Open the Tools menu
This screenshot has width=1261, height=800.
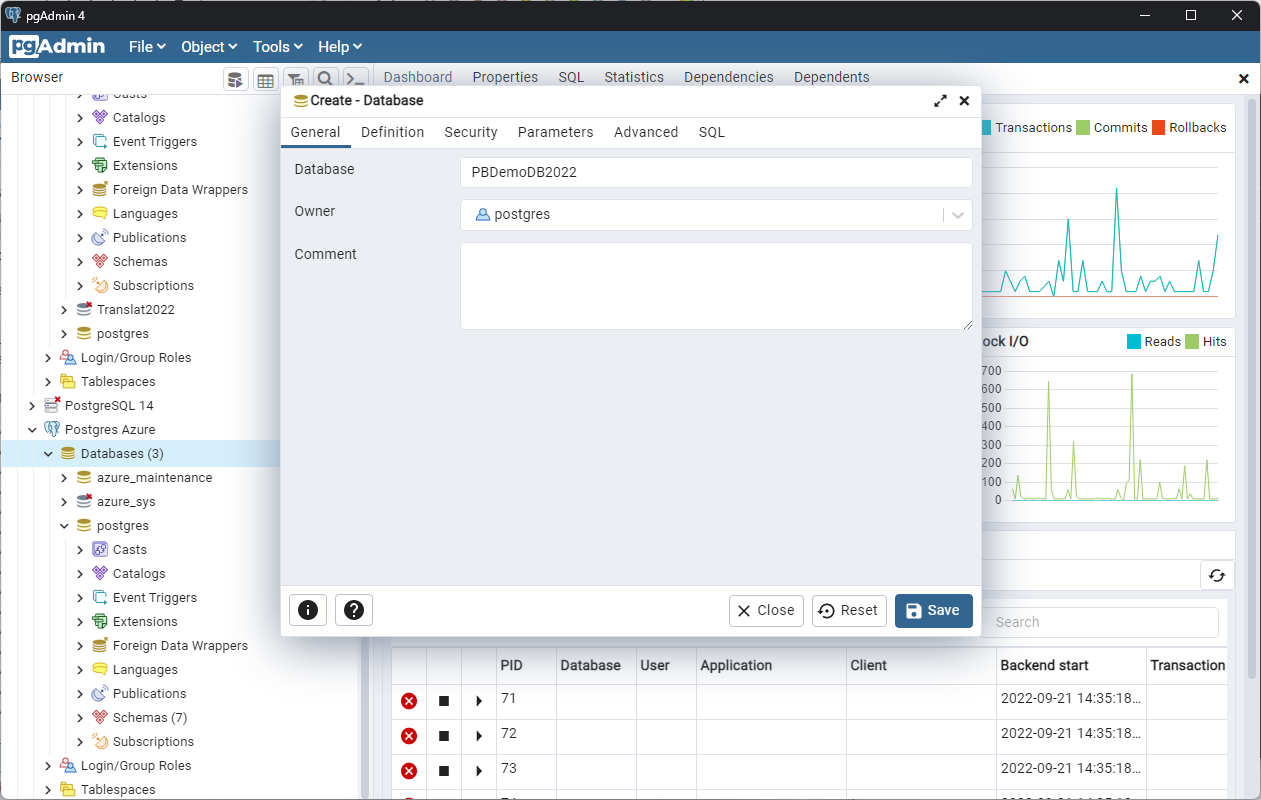coord(276,46)
